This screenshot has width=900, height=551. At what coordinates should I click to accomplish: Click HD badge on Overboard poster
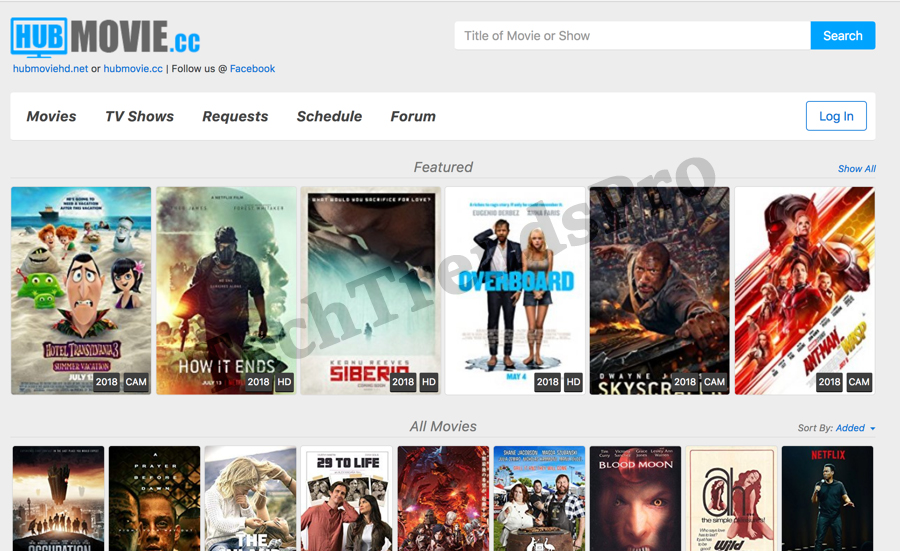[573, 382]
